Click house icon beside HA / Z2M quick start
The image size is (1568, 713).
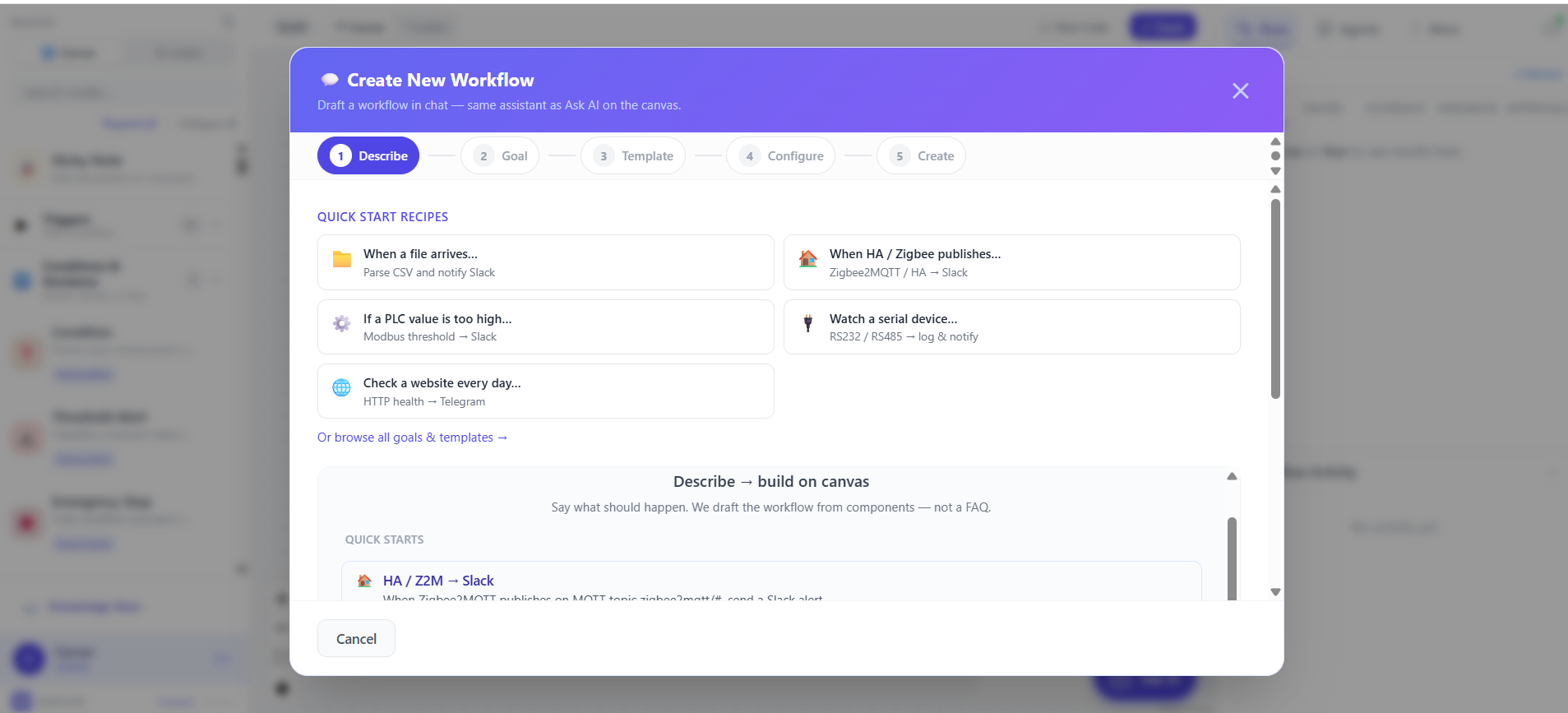[364, 581]
